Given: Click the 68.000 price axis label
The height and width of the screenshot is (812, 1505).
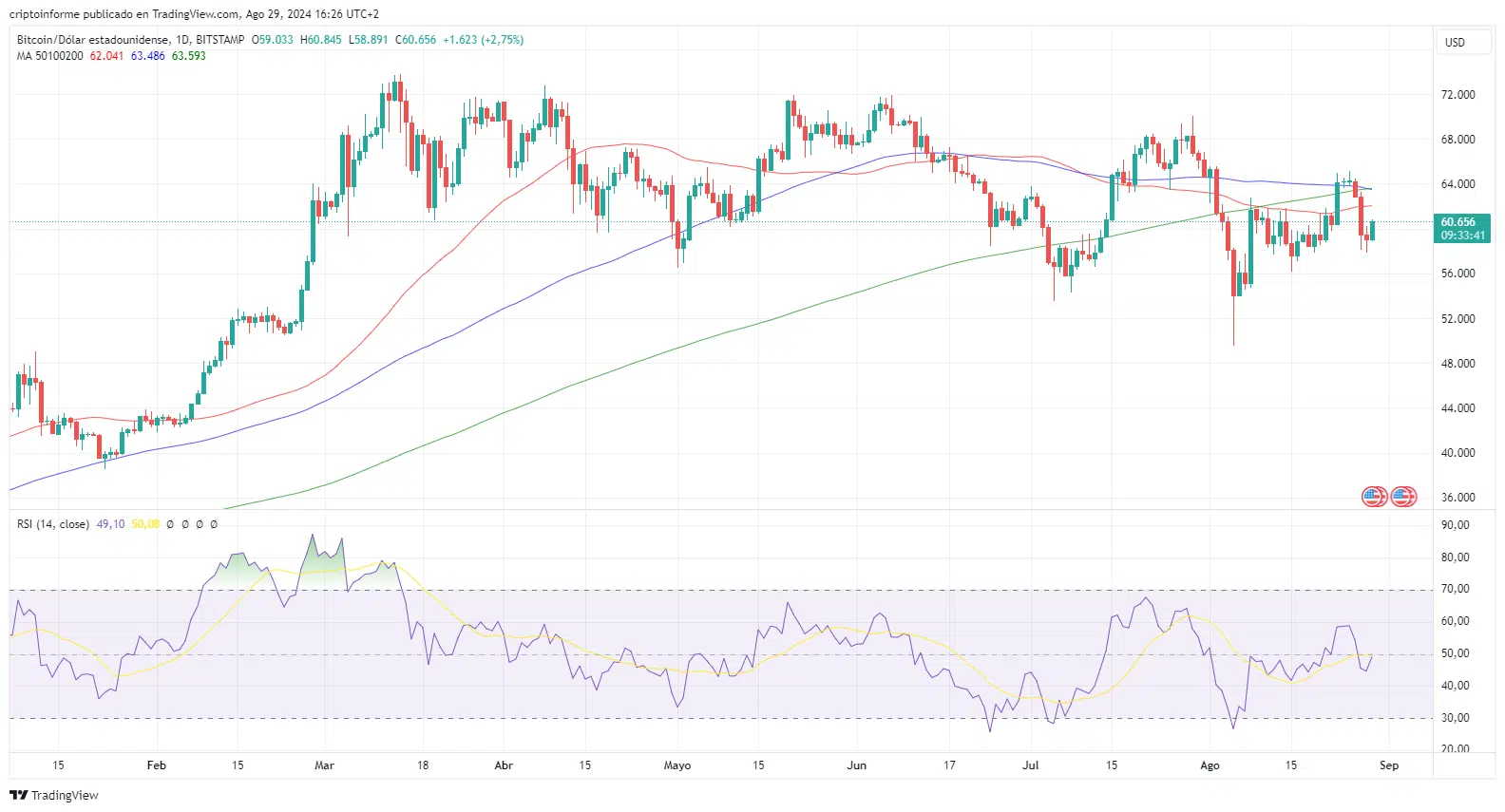Looking at the screenshot, I should [1458, 140].
